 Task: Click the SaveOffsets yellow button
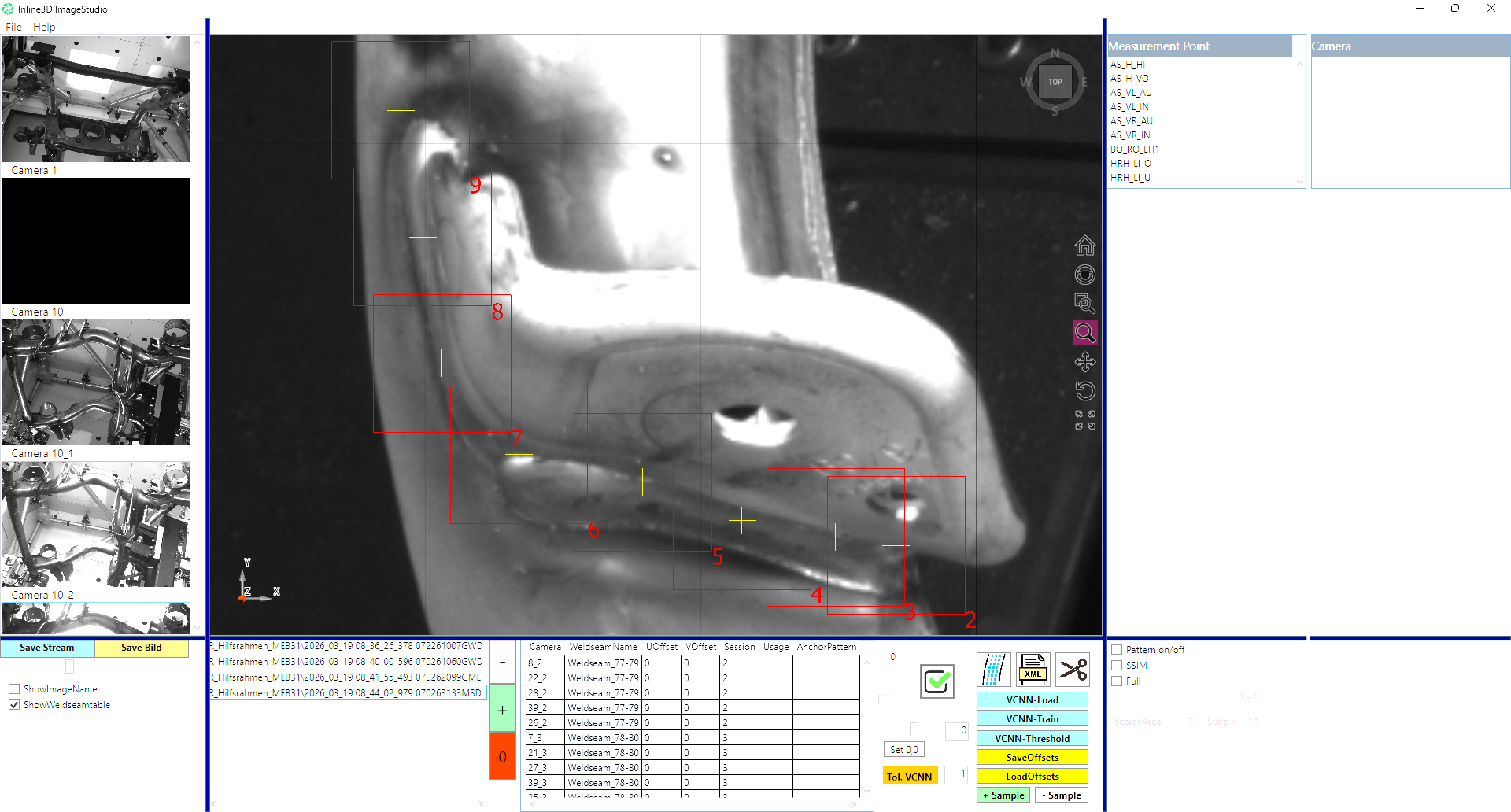1033,758
